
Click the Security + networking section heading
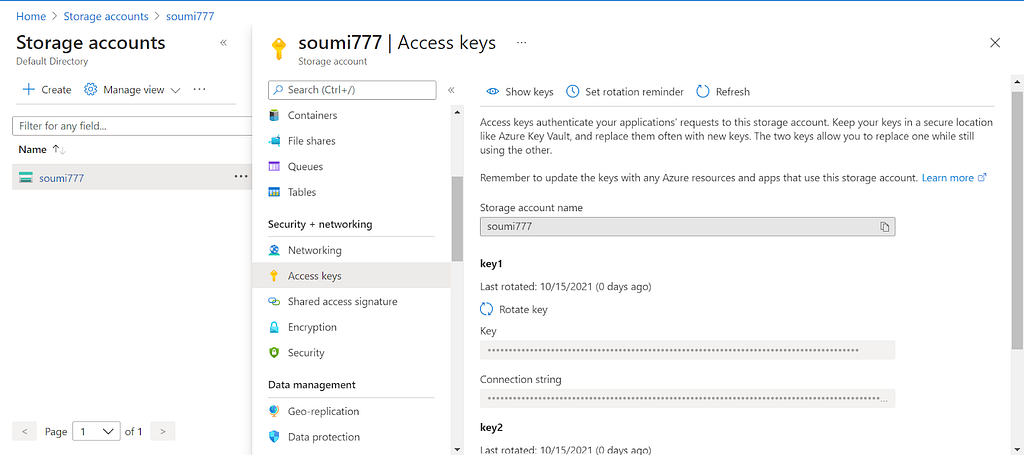click(x=320, y=224)
